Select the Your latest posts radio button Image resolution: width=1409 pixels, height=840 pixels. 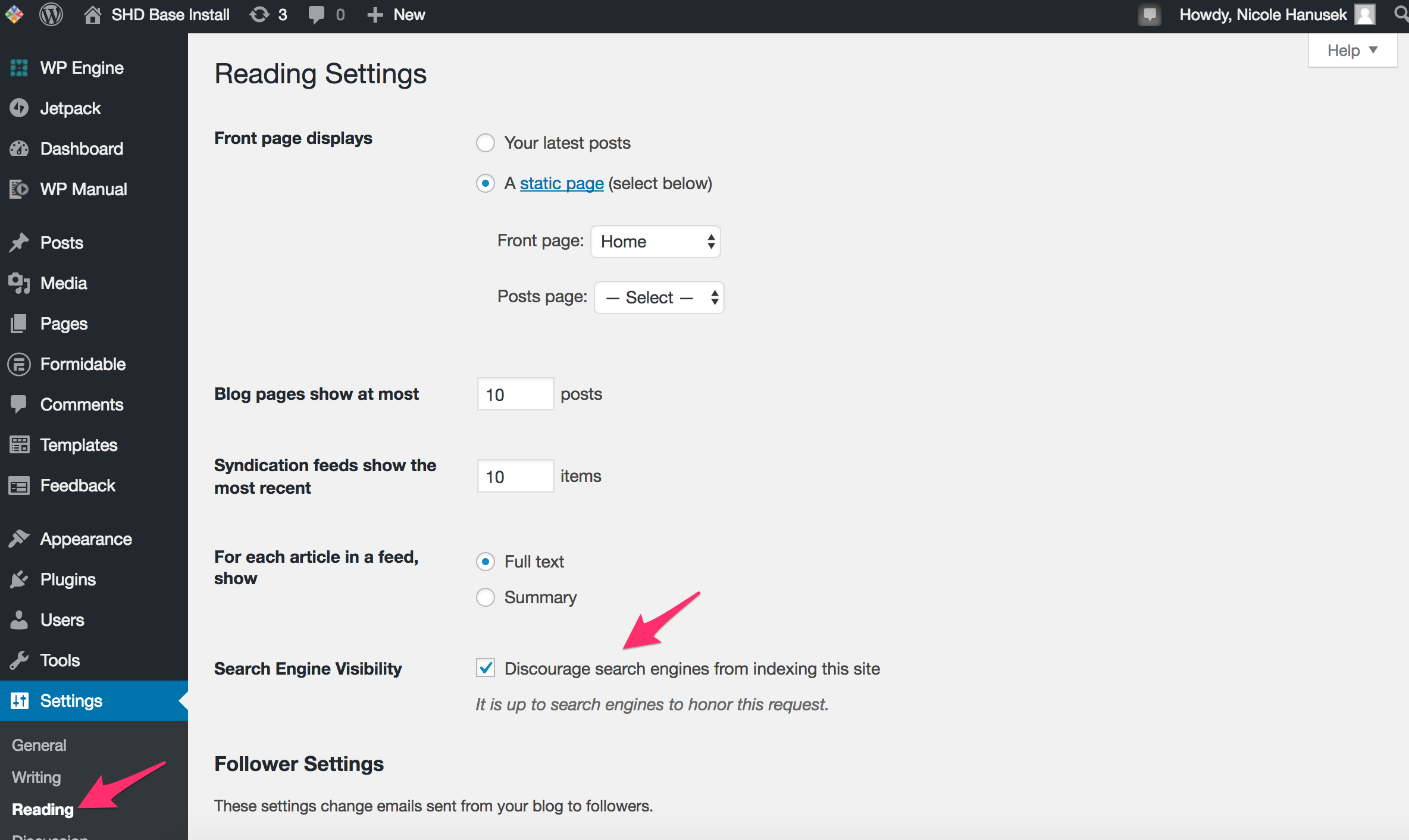(486, 143)
